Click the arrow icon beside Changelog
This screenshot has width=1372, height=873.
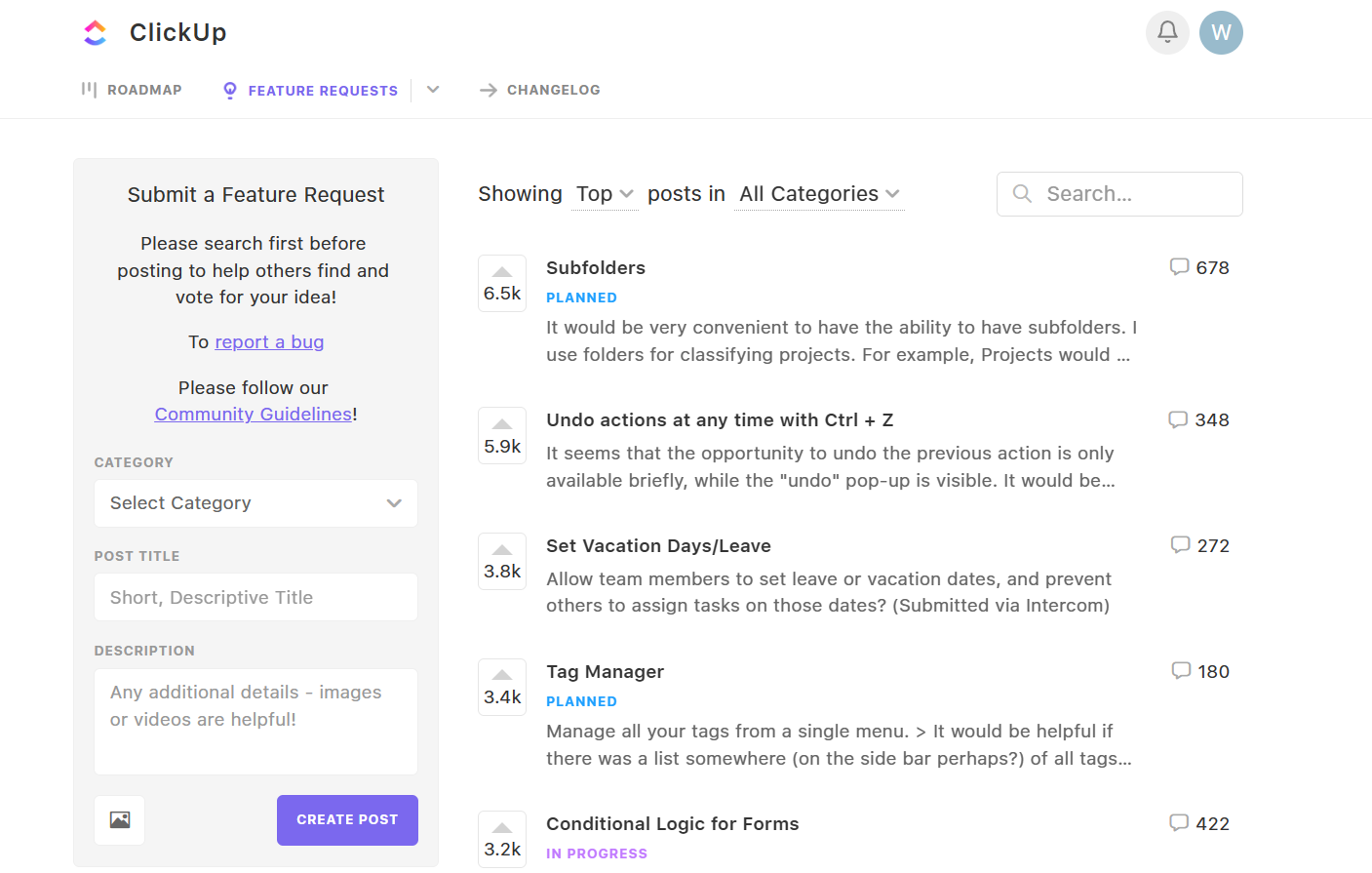(x=488, y=89)
